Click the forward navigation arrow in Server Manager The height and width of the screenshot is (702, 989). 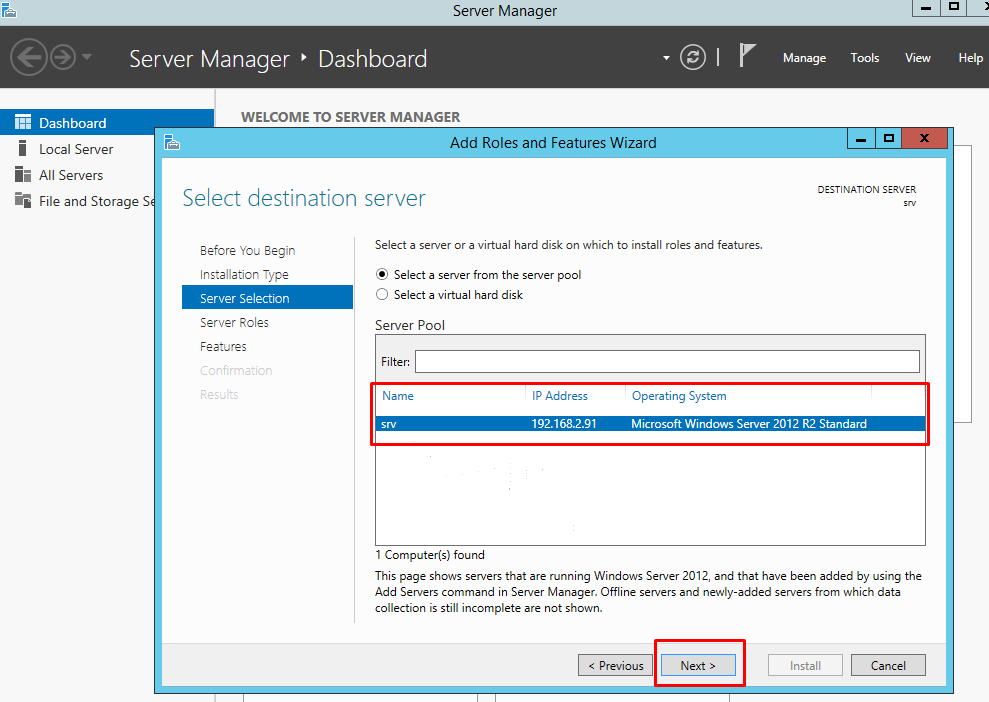coord(62,57)
